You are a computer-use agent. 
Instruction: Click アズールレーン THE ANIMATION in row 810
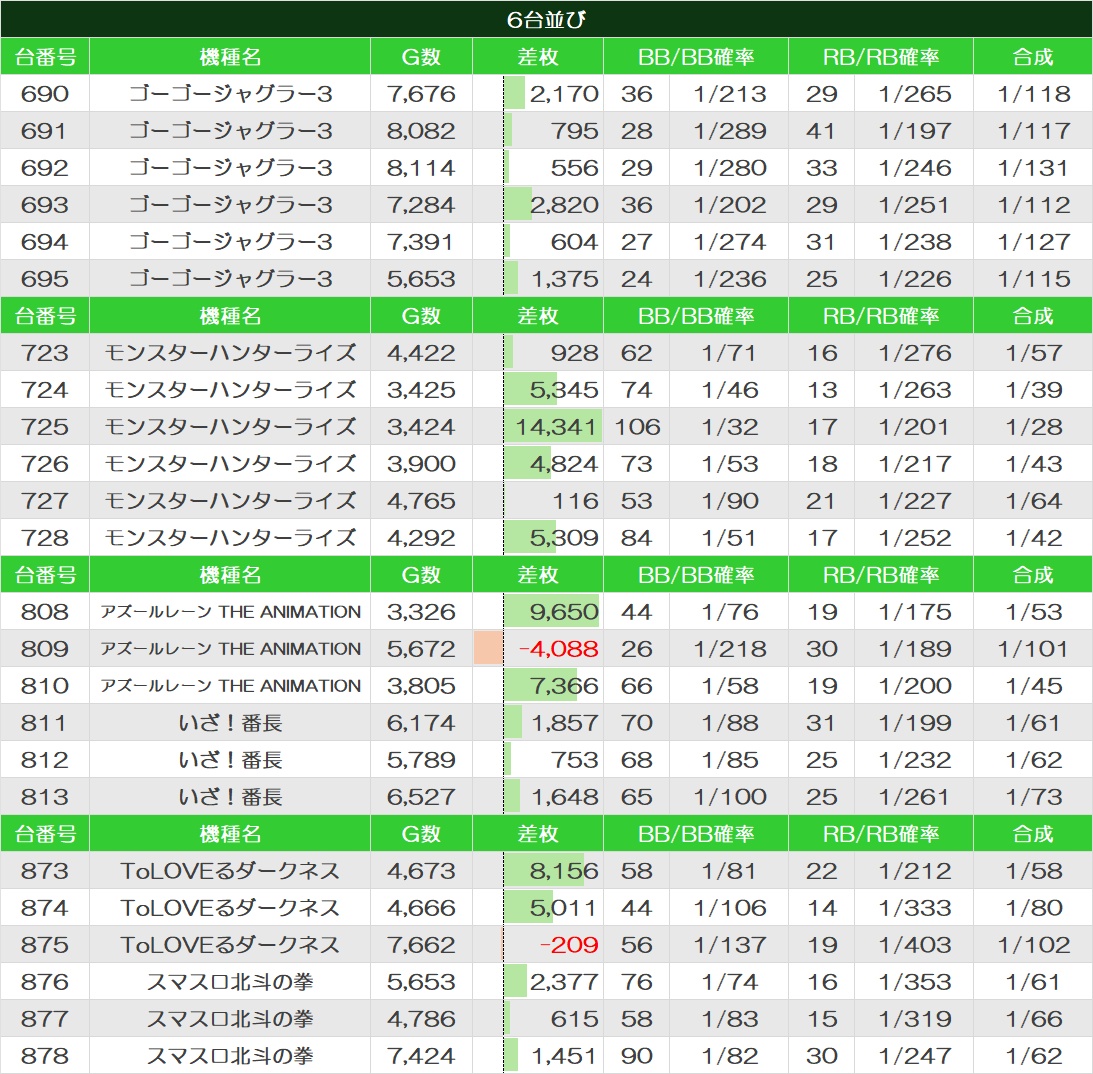pos(230,685)
